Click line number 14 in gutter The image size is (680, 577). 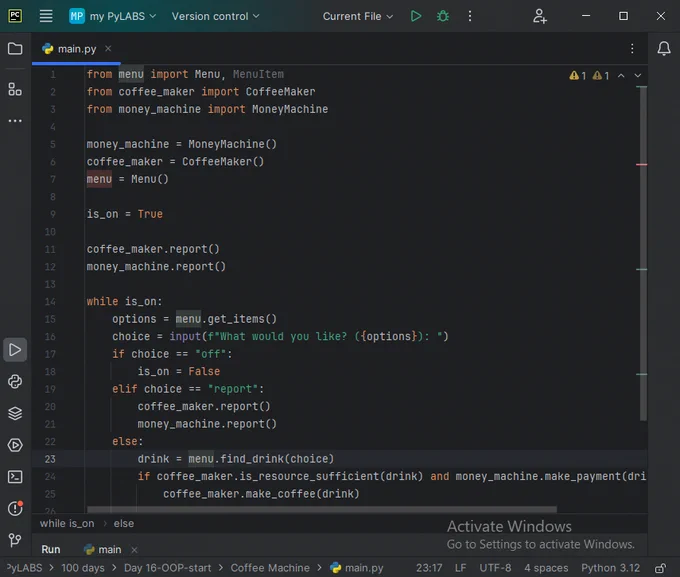(x=50, y=302)
